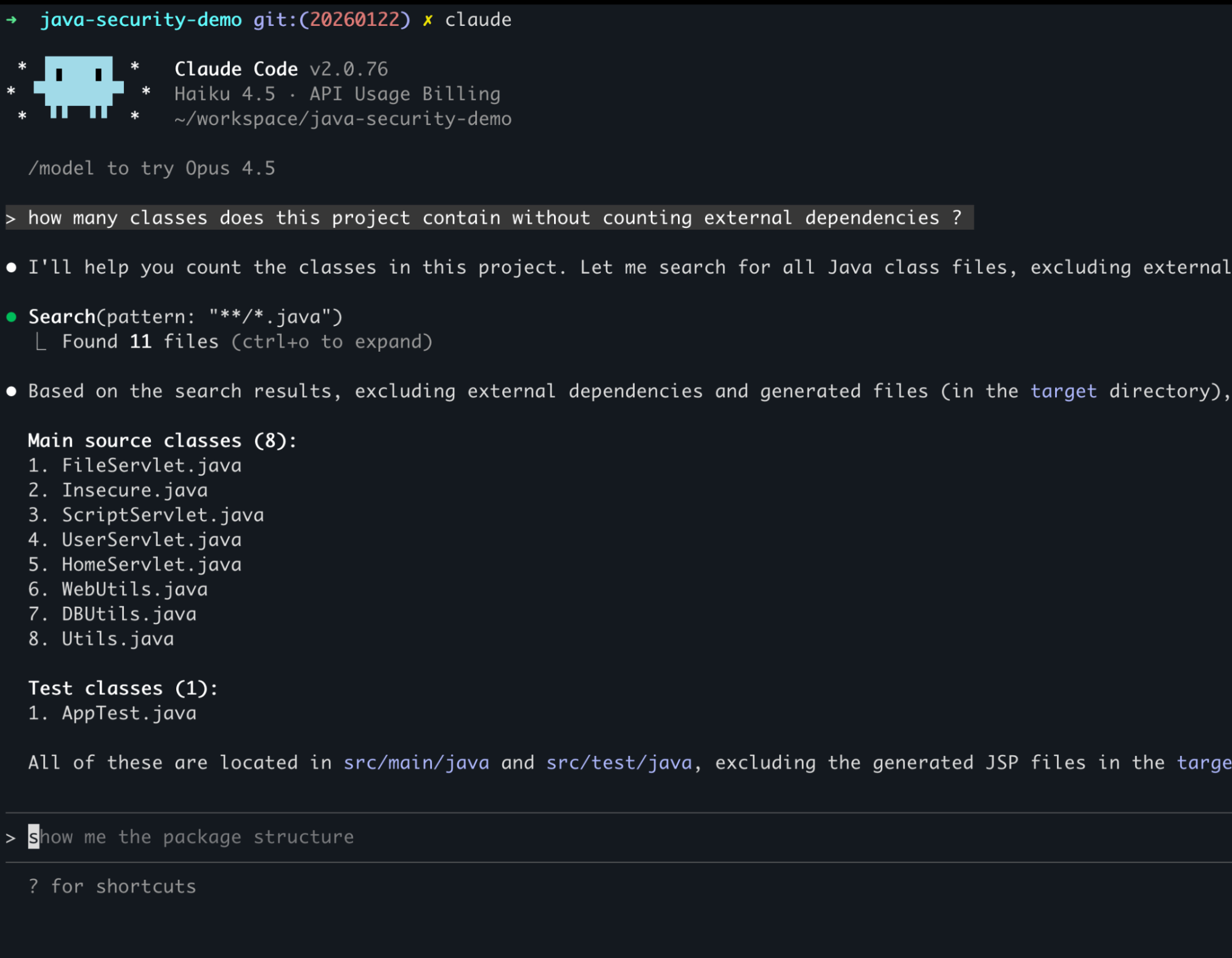Viewport: 1232px width, 958px height.
Task: Click the "Found 11 files" result line
Action: click(140, 342)
